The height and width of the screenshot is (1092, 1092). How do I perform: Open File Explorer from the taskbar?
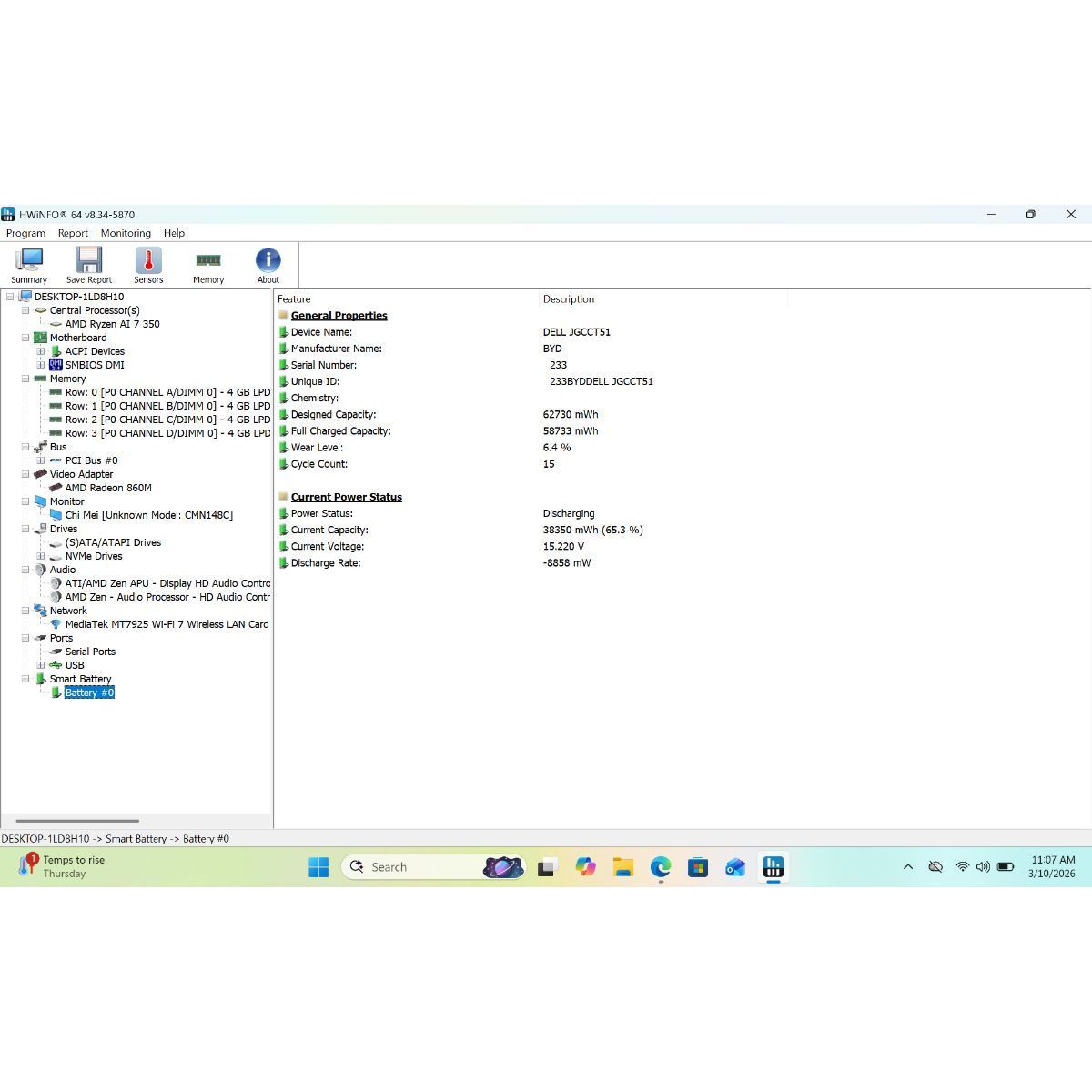622,867
